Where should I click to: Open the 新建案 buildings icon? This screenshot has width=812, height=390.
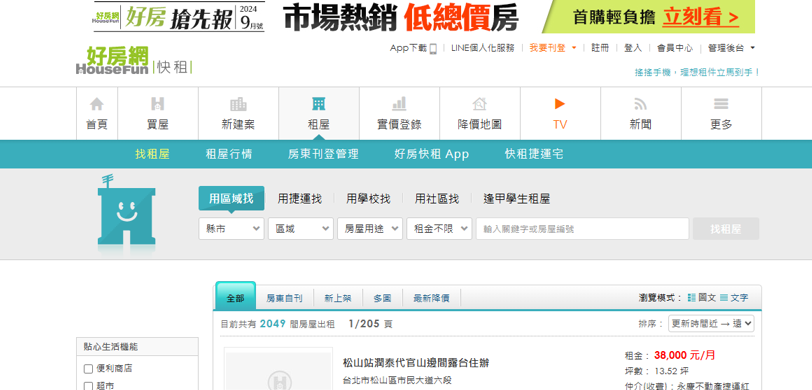pos(238,104)
